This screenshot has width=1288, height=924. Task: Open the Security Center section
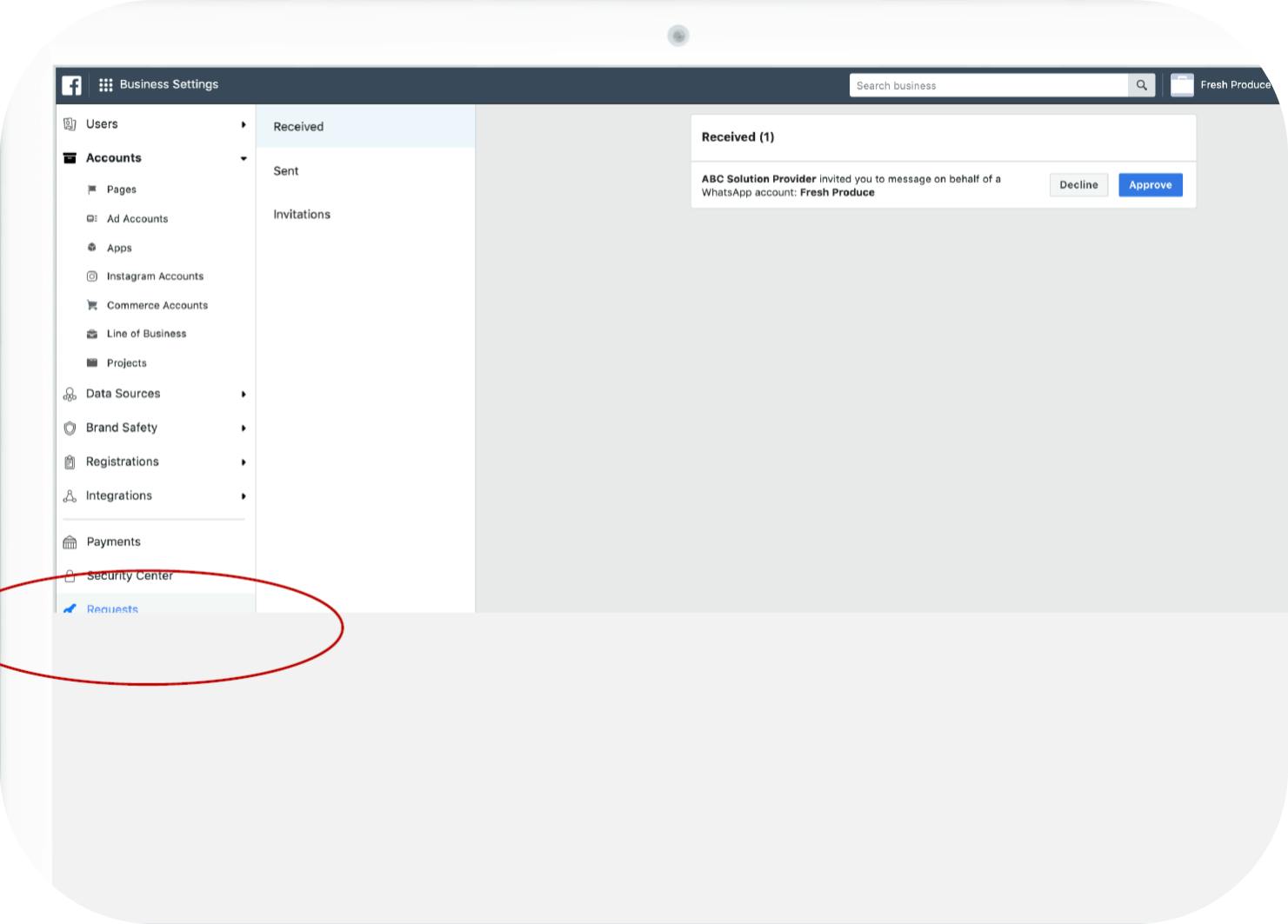[130, 575]
